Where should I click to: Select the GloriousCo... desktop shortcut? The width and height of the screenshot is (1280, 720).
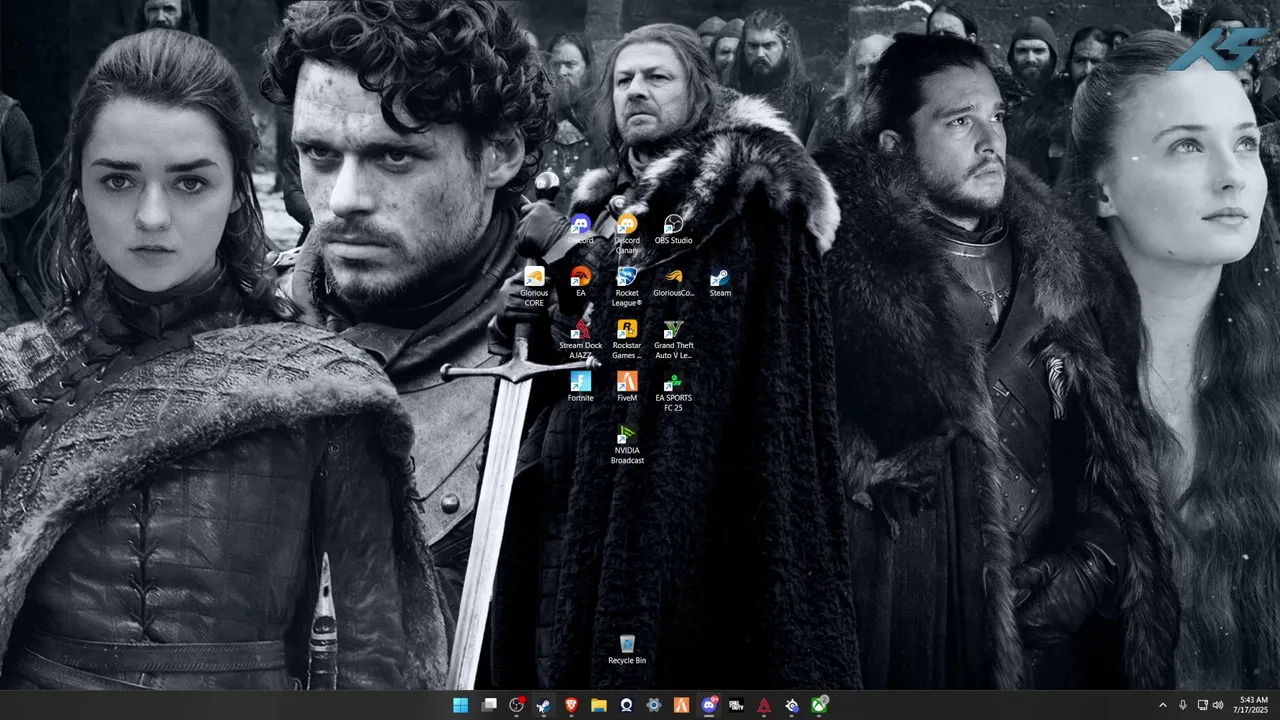pos(674,282)
